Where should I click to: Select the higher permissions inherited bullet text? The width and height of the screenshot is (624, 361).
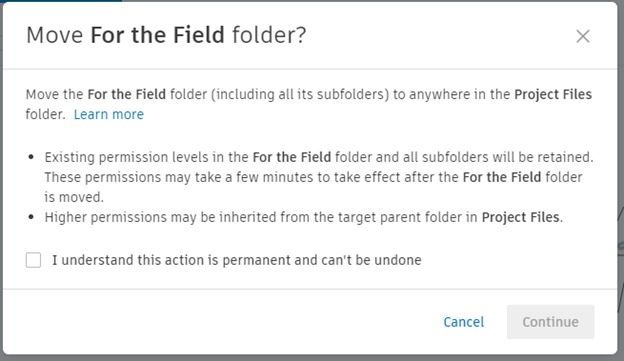(304, 217)
